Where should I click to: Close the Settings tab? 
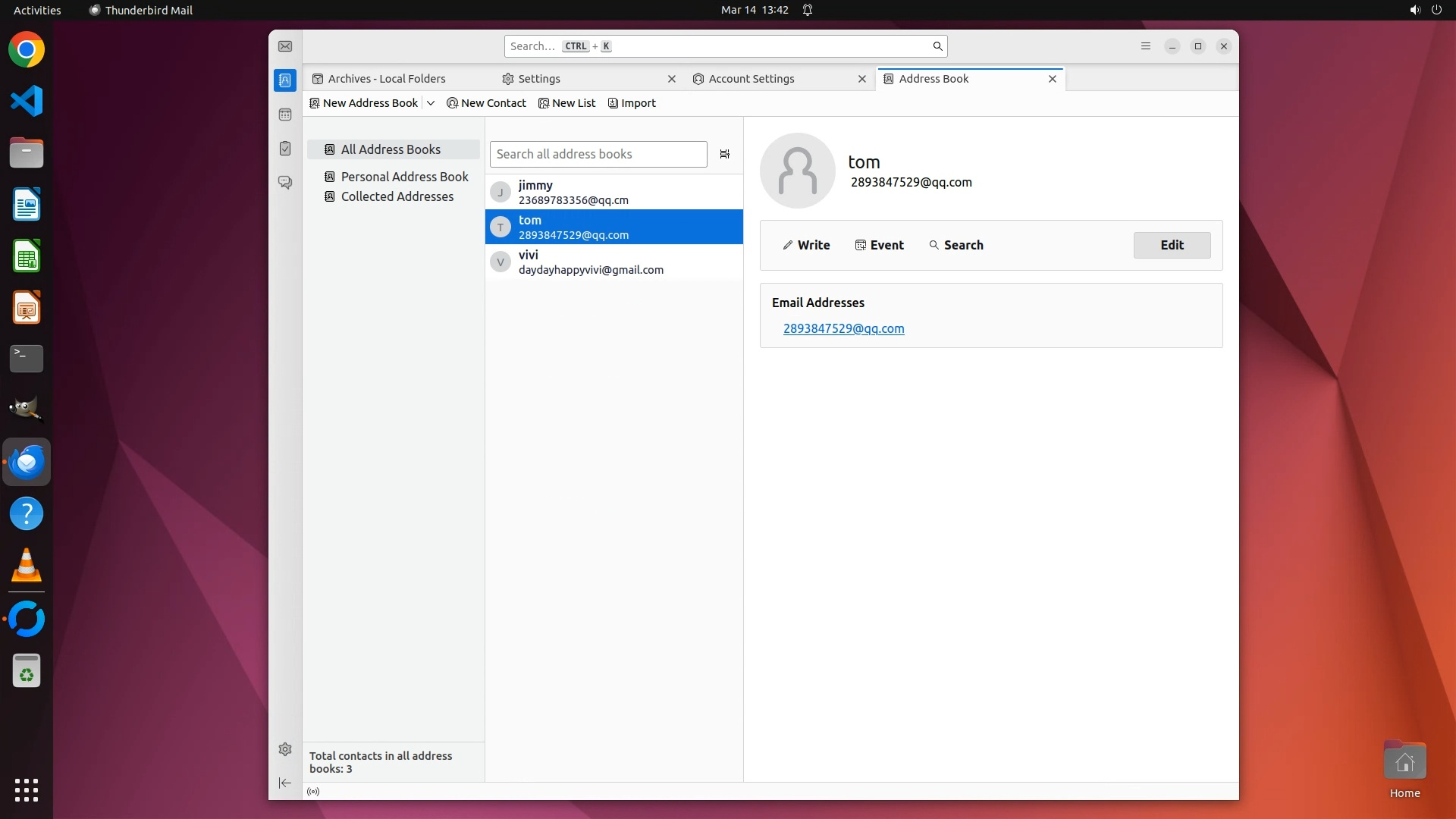(x=671, y=79)
